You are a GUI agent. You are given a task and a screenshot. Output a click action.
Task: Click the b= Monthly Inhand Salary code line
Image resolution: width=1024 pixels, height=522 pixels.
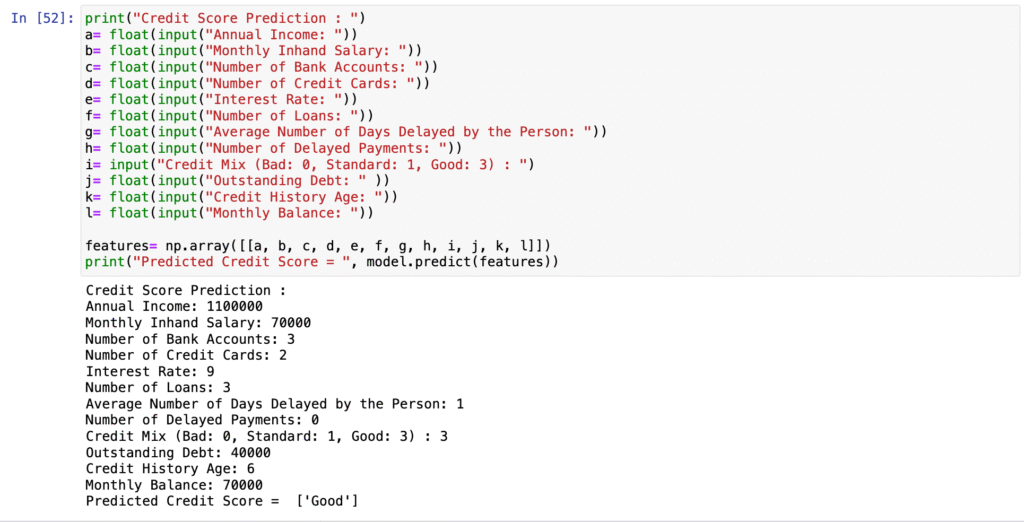coord(253,51)
